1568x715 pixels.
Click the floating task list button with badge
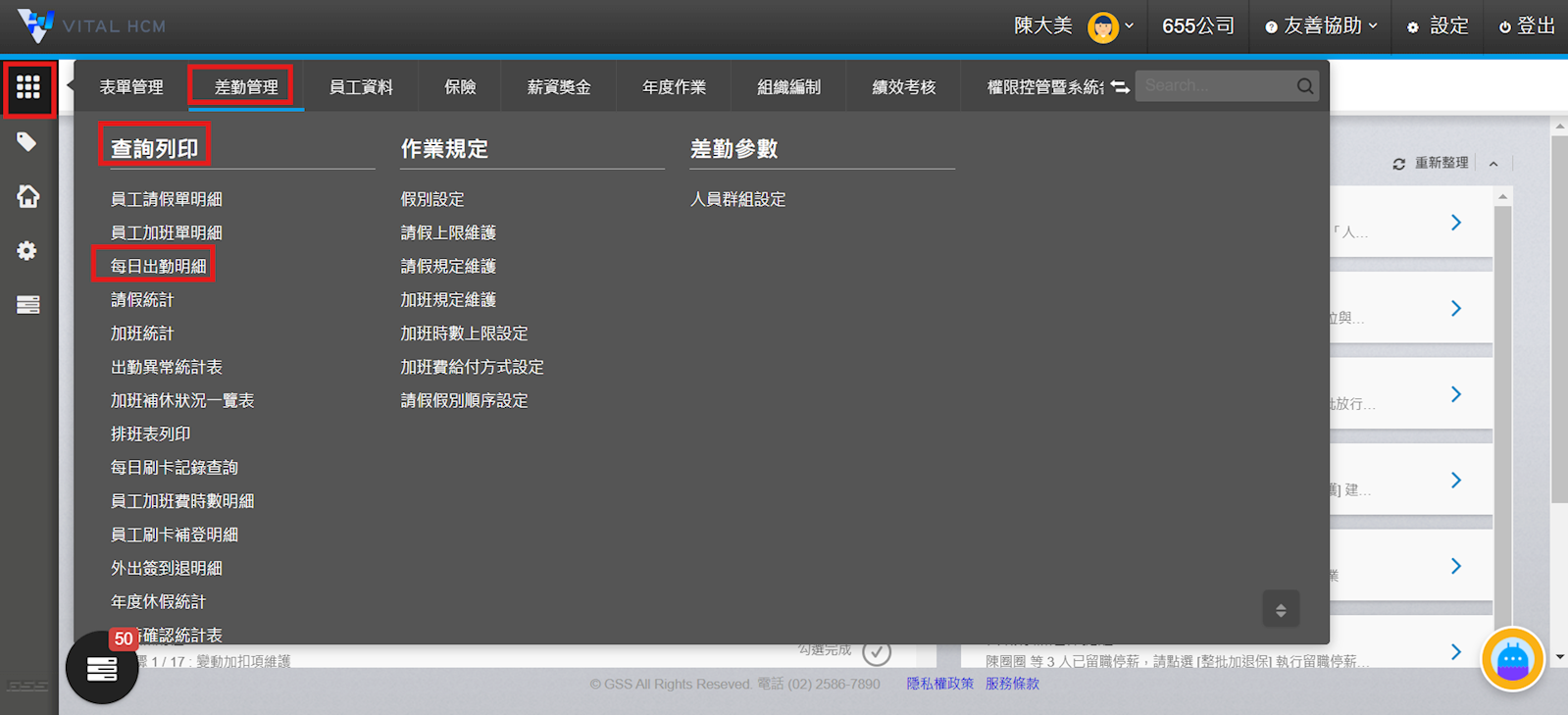tap(102, 668)
